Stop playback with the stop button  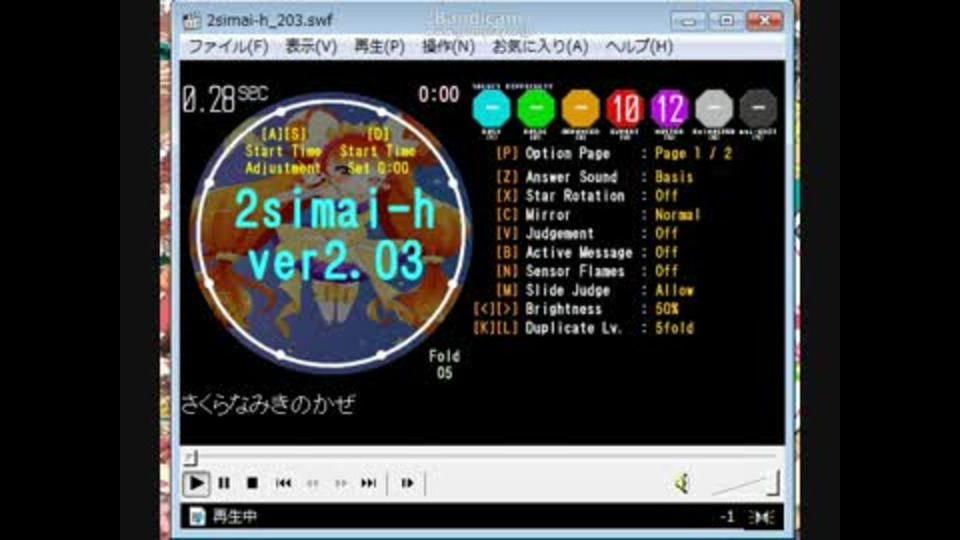[252, 483]
